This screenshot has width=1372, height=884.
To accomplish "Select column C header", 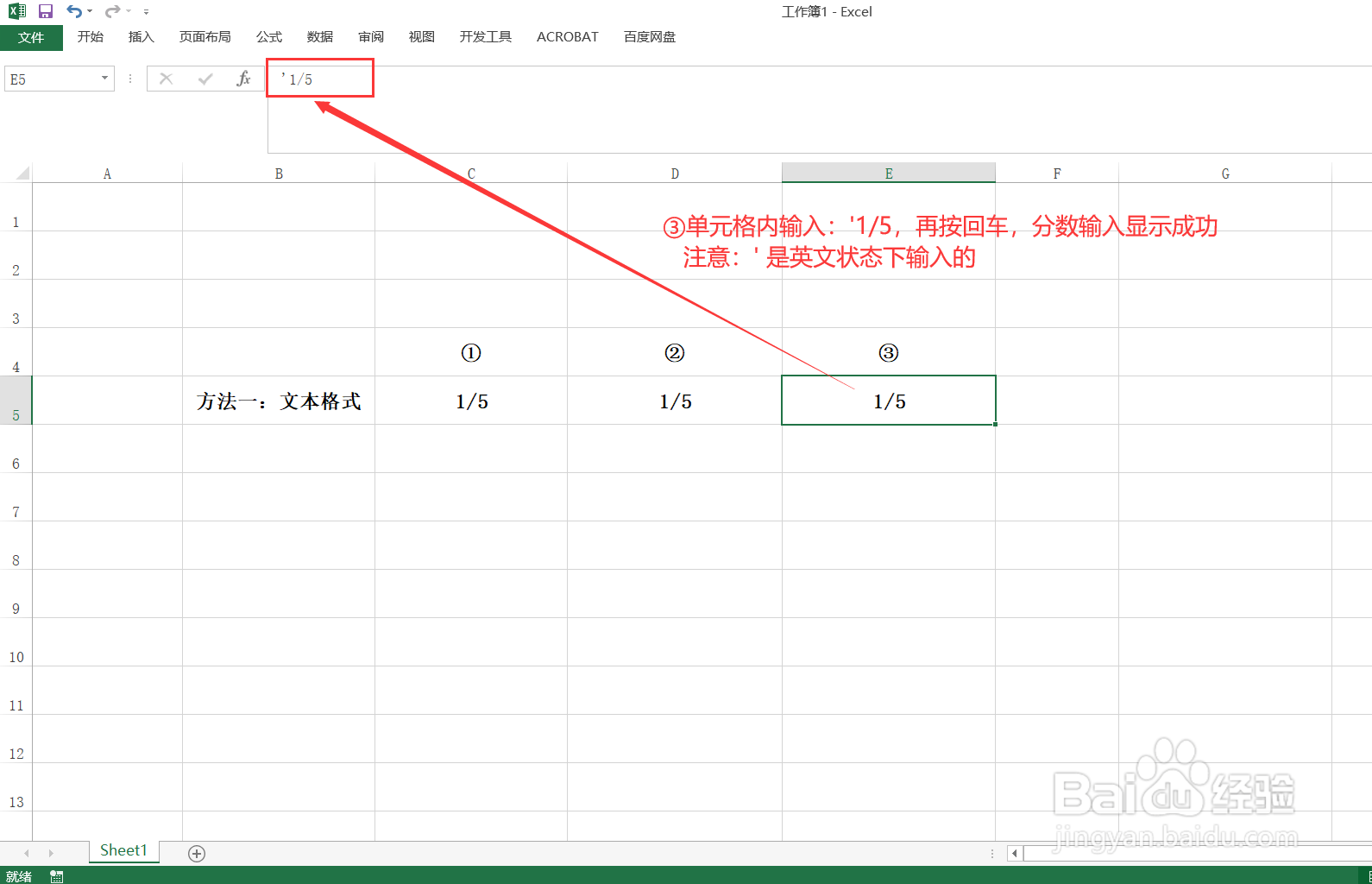I will [471, 174].
